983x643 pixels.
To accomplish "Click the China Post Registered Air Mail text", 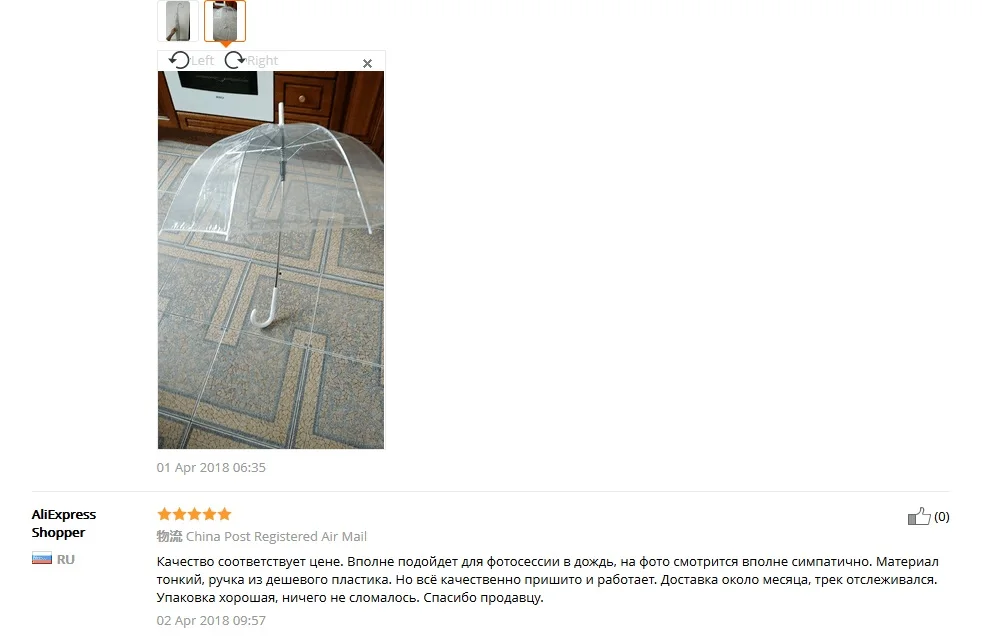I will tap(276, 536).
